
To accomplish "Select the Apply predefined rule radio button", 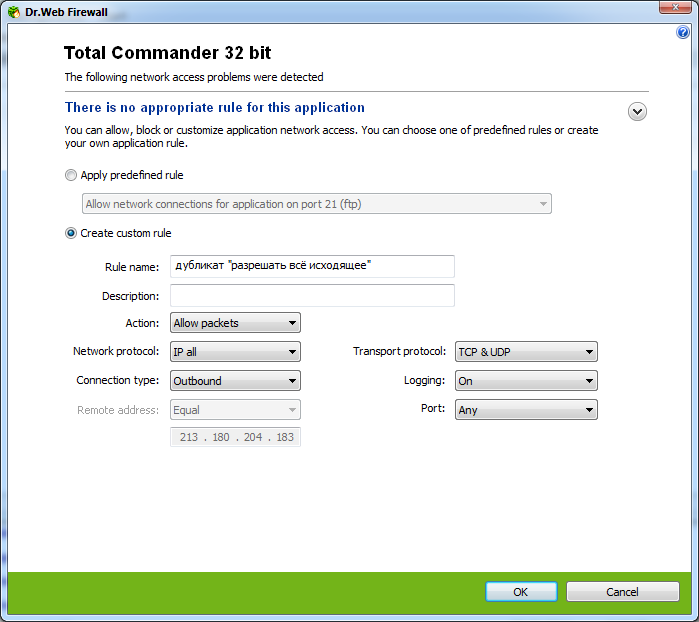I will coord(71,175).
